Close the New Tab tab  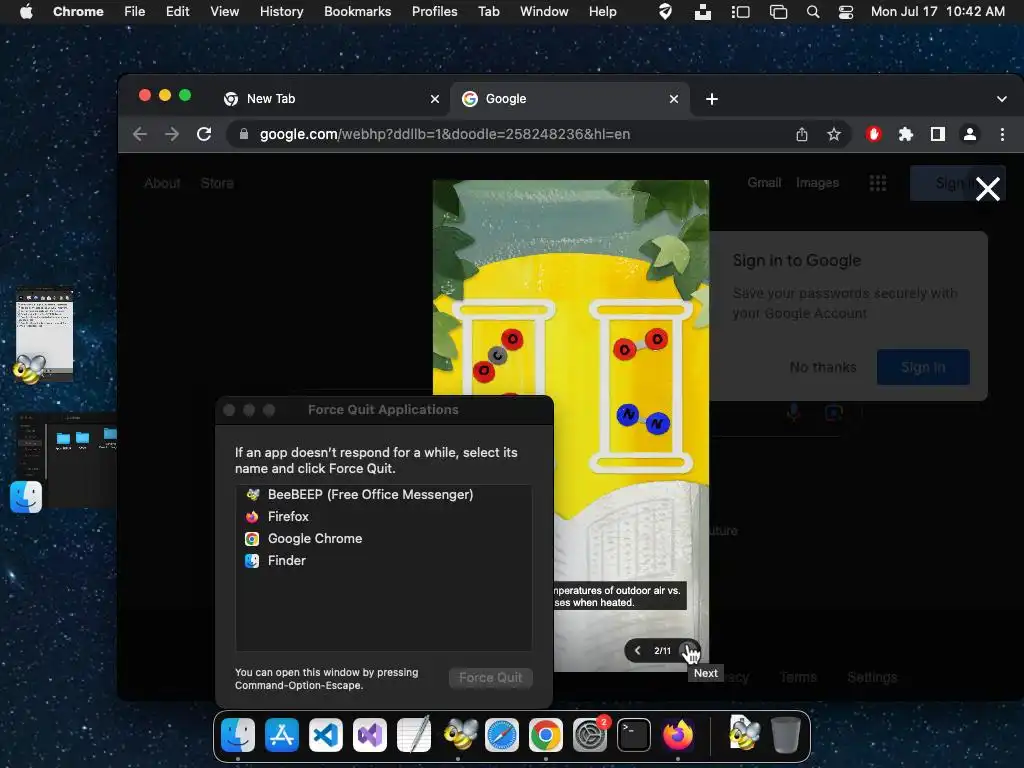coord(435,99)
